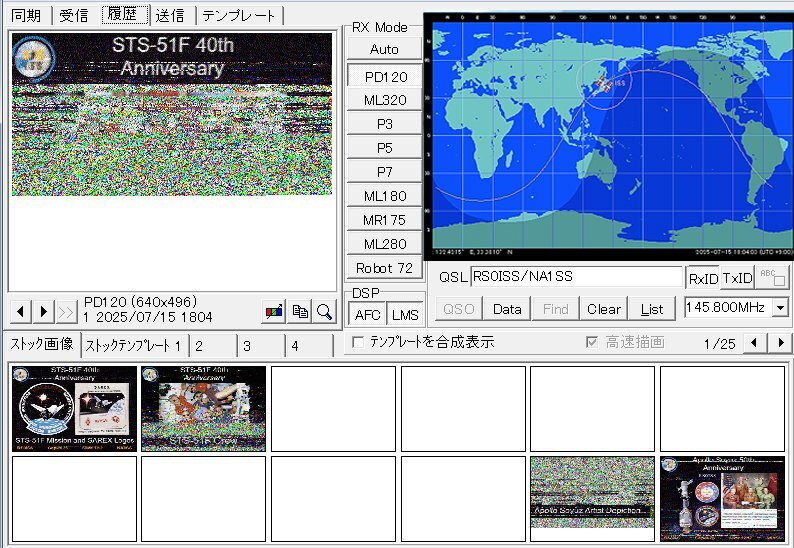Open stock template tab 2

click(212, 346)
